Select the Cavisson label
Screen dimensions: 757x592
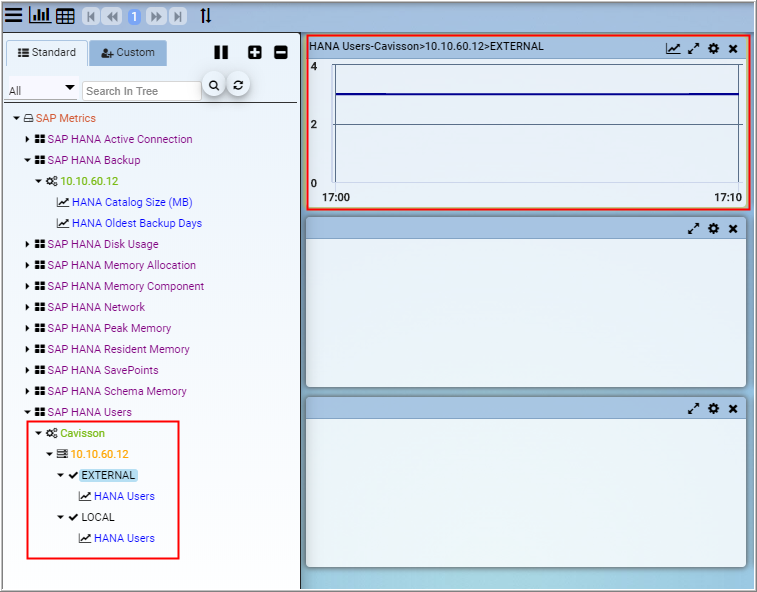83,433
